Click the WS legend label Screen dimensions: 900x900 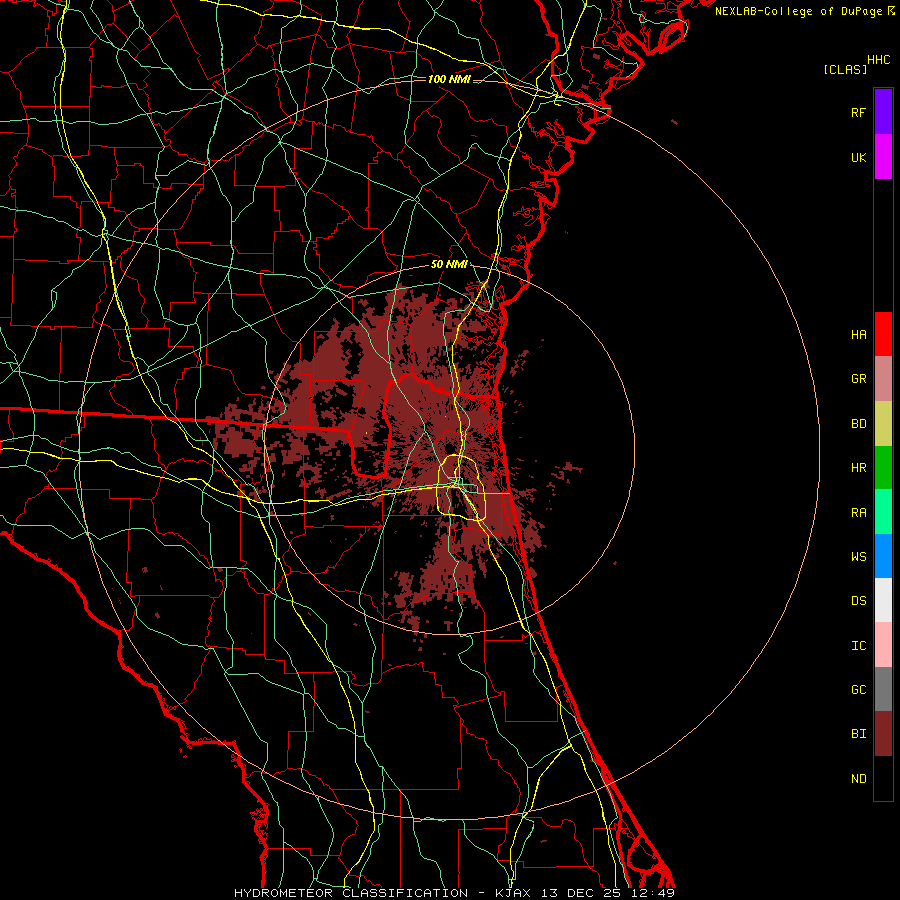point(858,556)
